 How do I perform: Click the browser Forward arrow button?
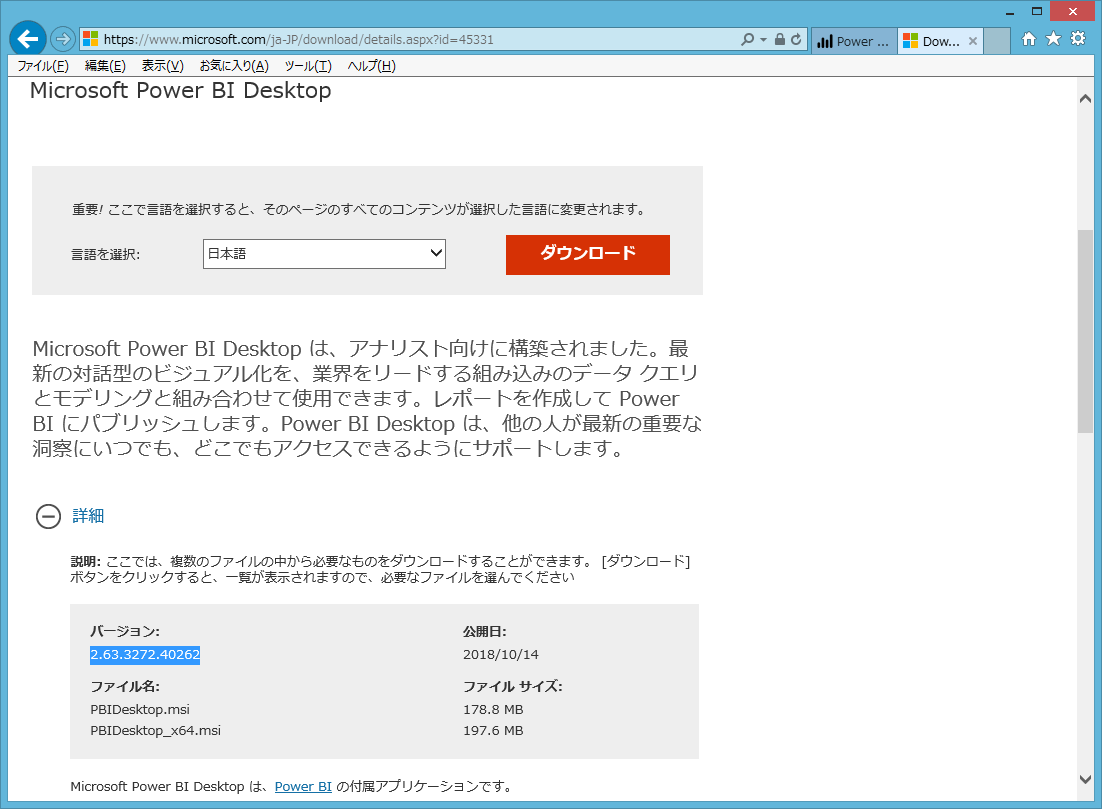tap(63, 39)
